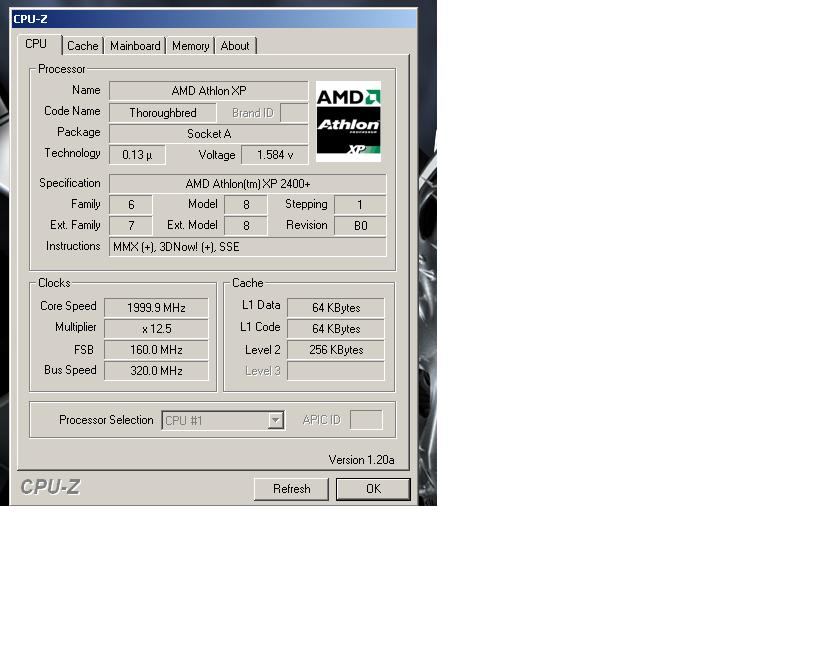The height and width of the screenshot is (655, 832).
Task: Click the Revision value B0
Action: [x=360, y=226]
